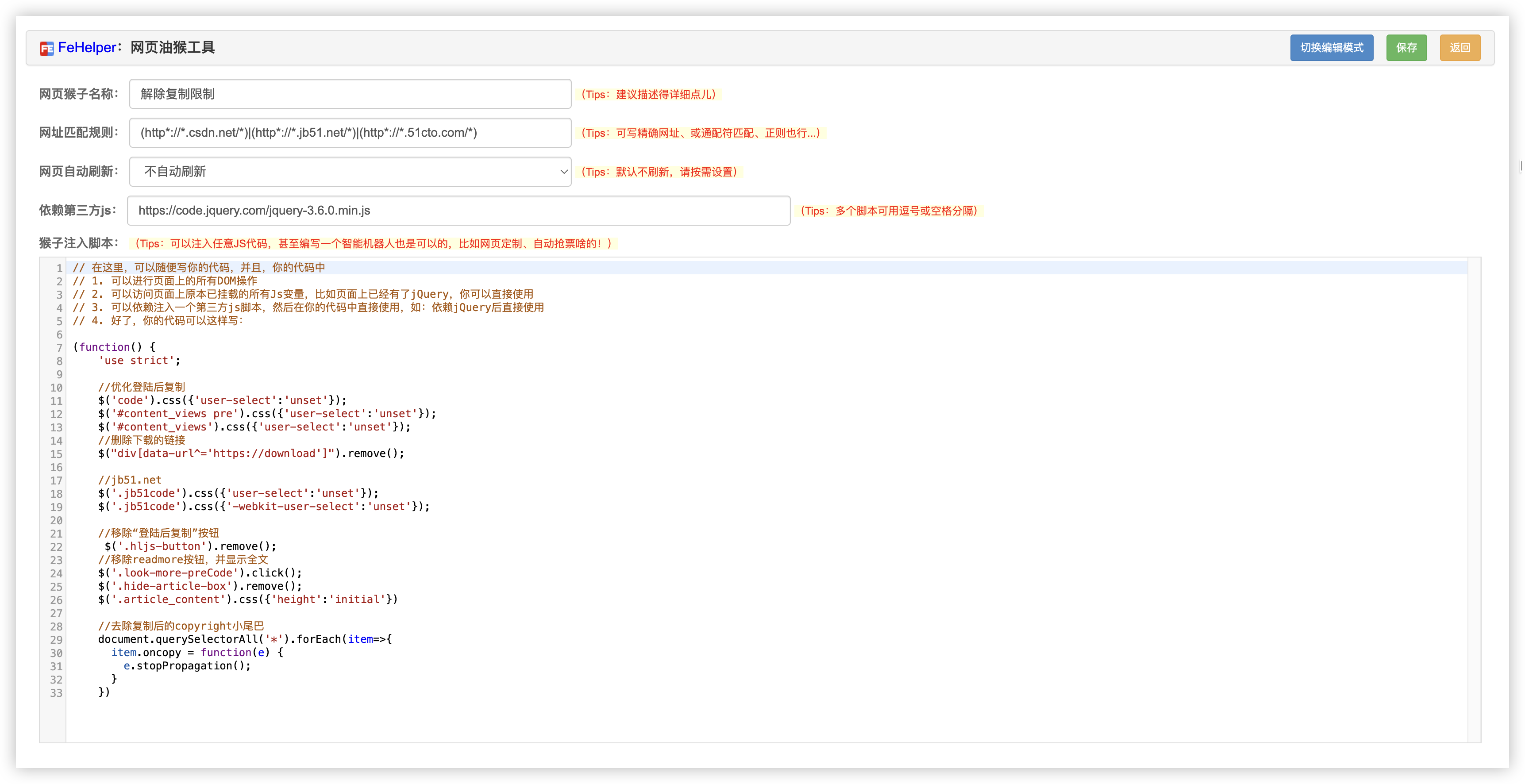The image size is (1525, 784).
Task: Click line 13 $('#content_views').css code
Action: [254, 427]
